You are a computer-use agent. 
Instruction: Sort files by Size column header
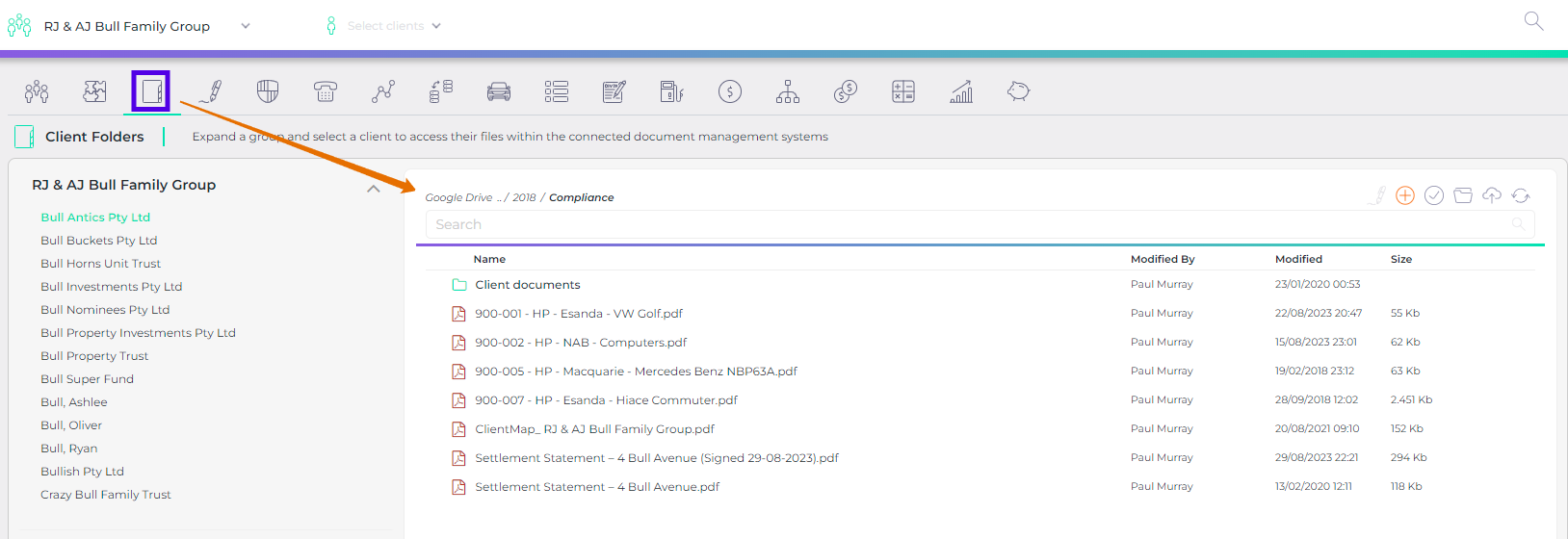1401,259
